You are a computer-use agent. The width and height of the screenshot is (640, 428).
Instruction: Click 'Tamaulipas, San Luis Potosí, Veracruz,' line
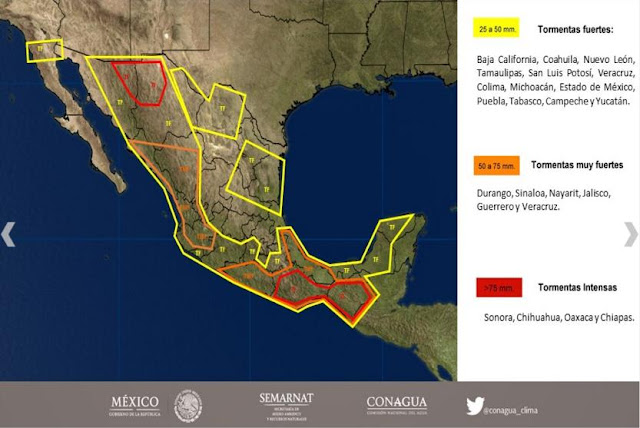556,73
